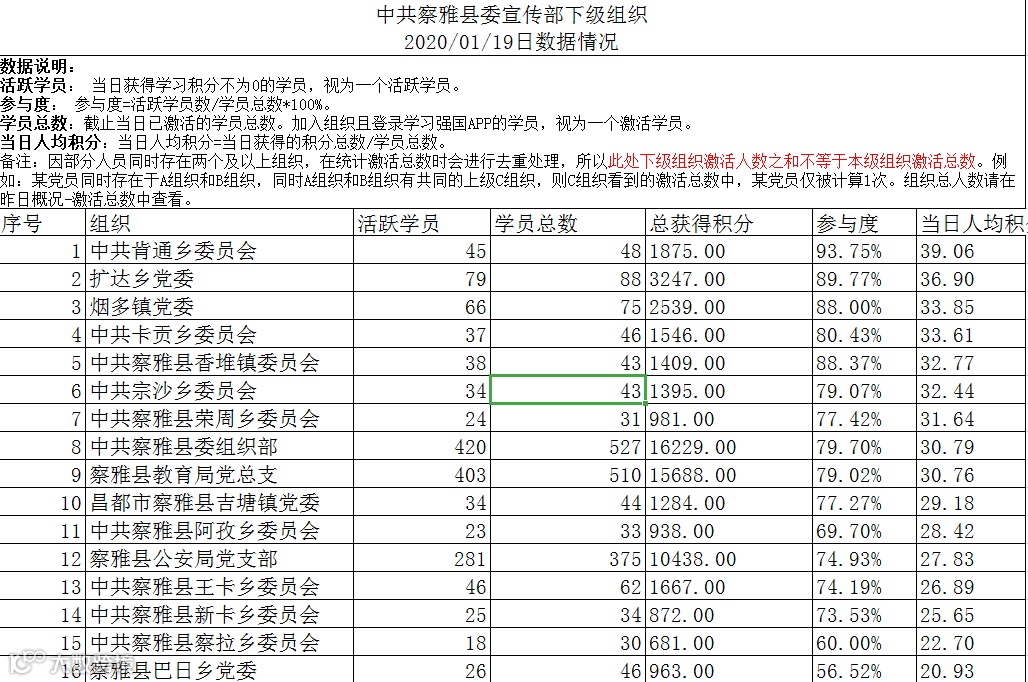Select the 活跃学员 column header

[x=422, y=224]
